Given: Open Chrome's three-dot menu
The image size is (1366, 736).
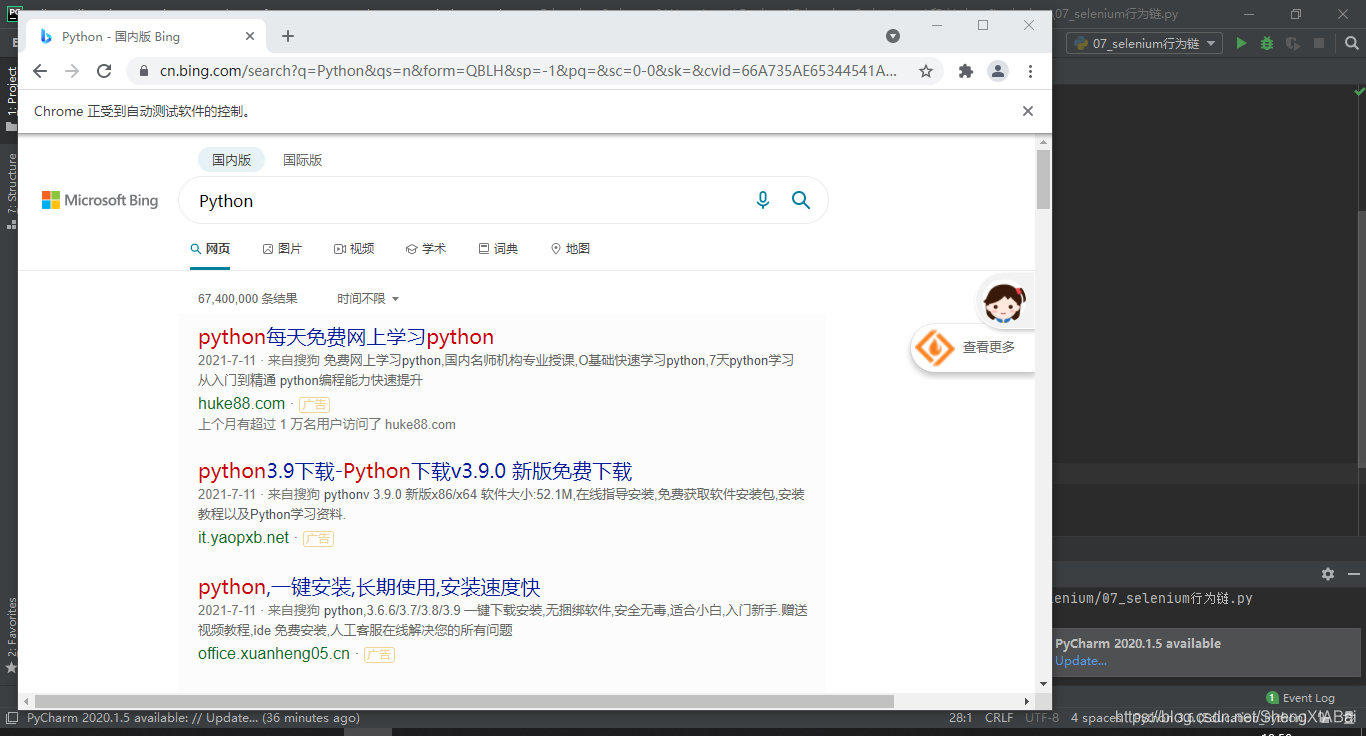Looking at the screenshot, I should point(1030,71).
